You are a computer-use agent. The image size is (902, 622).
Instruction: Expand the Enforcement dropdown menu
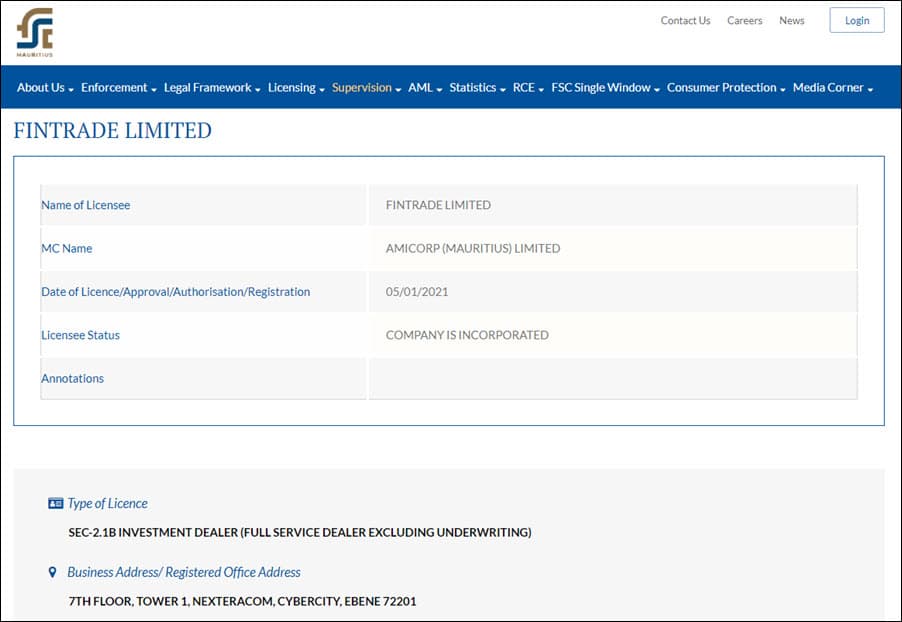click(x=118, y=88)
